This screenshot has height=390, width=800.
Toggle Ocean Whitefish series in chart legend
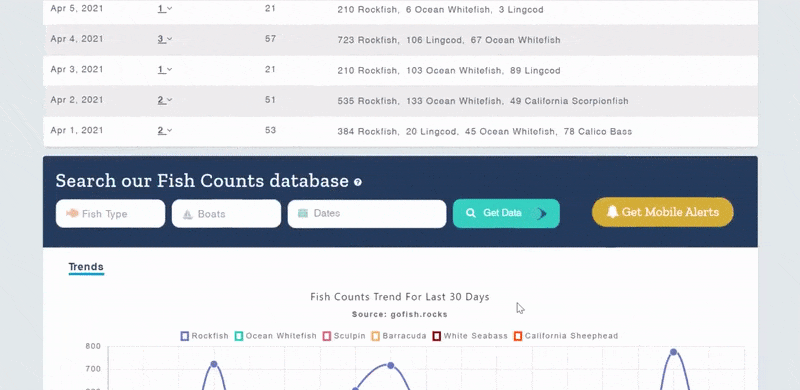click(x=276, y=336)
